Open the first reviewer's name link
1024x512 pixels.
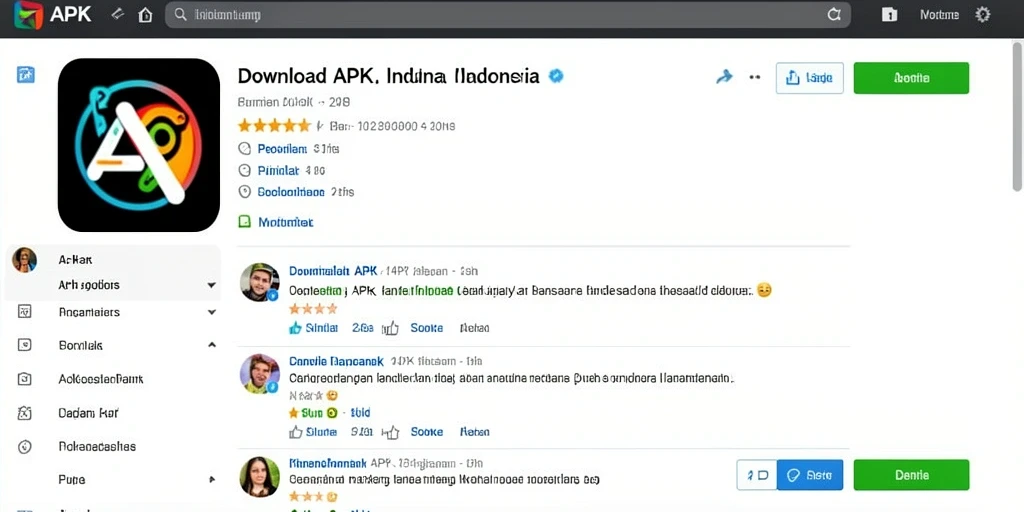pos(333,270)
